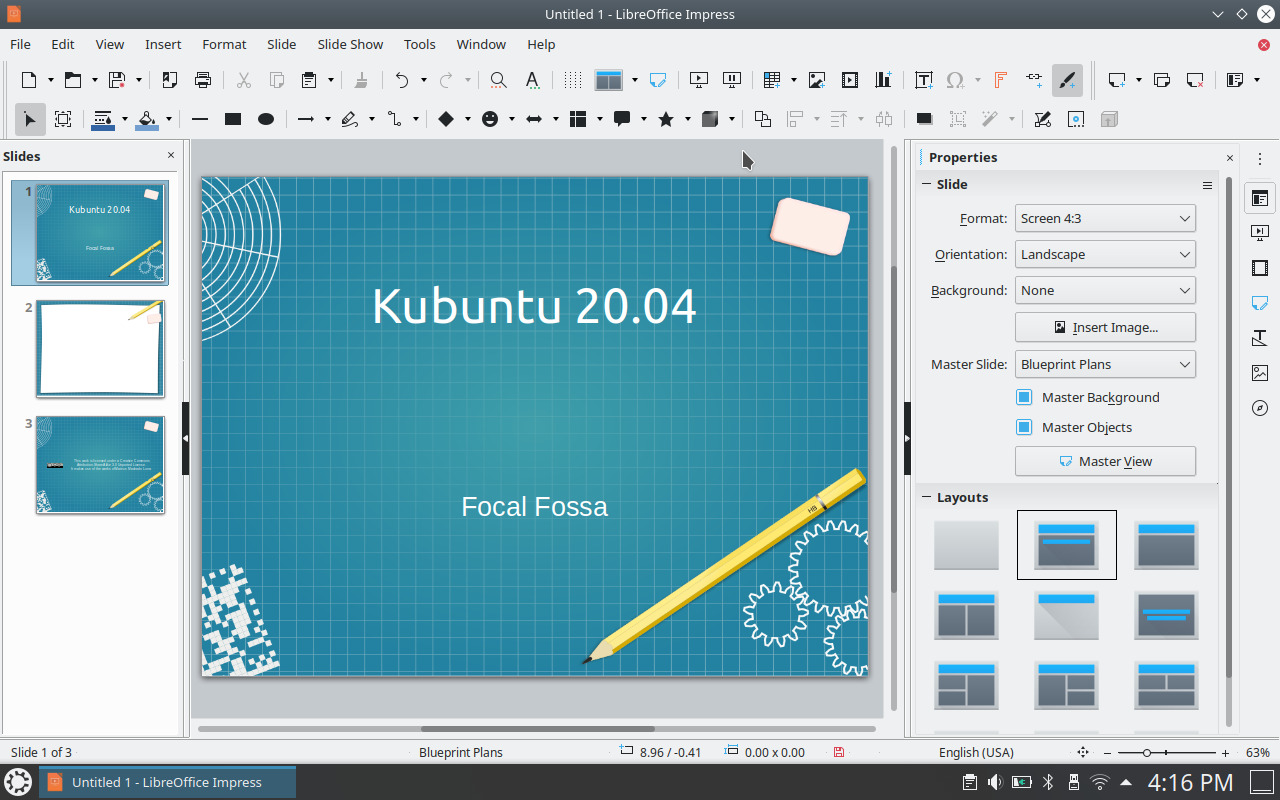Insert special character

957,79
